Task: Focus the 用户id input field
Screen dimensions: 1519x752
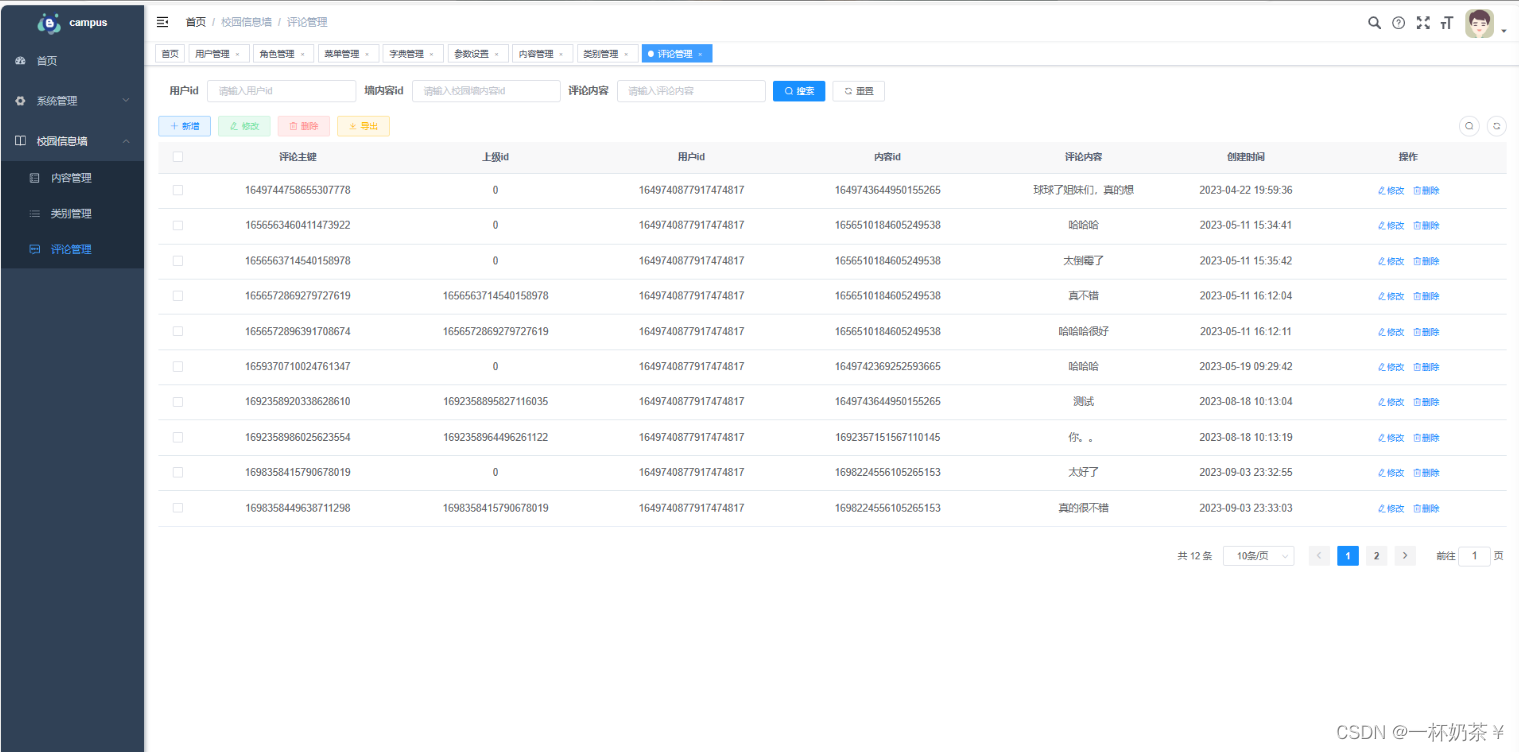Action: click(281, 91)
